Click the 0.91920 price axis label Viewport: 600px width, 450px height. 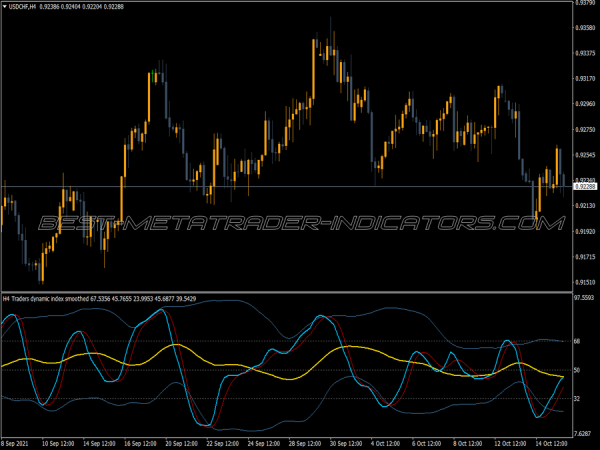585,232
